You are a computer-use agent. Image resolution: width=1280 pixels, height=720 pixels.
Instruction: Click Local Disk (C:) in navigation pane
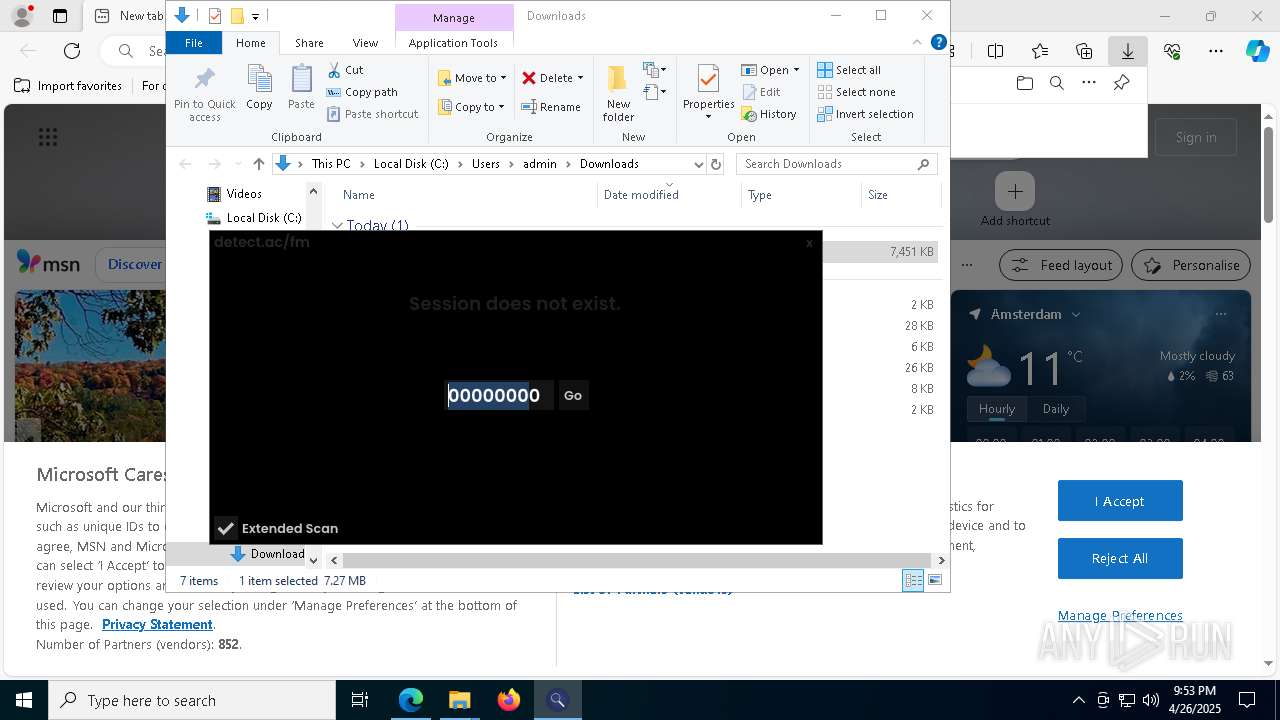point(253,217)
